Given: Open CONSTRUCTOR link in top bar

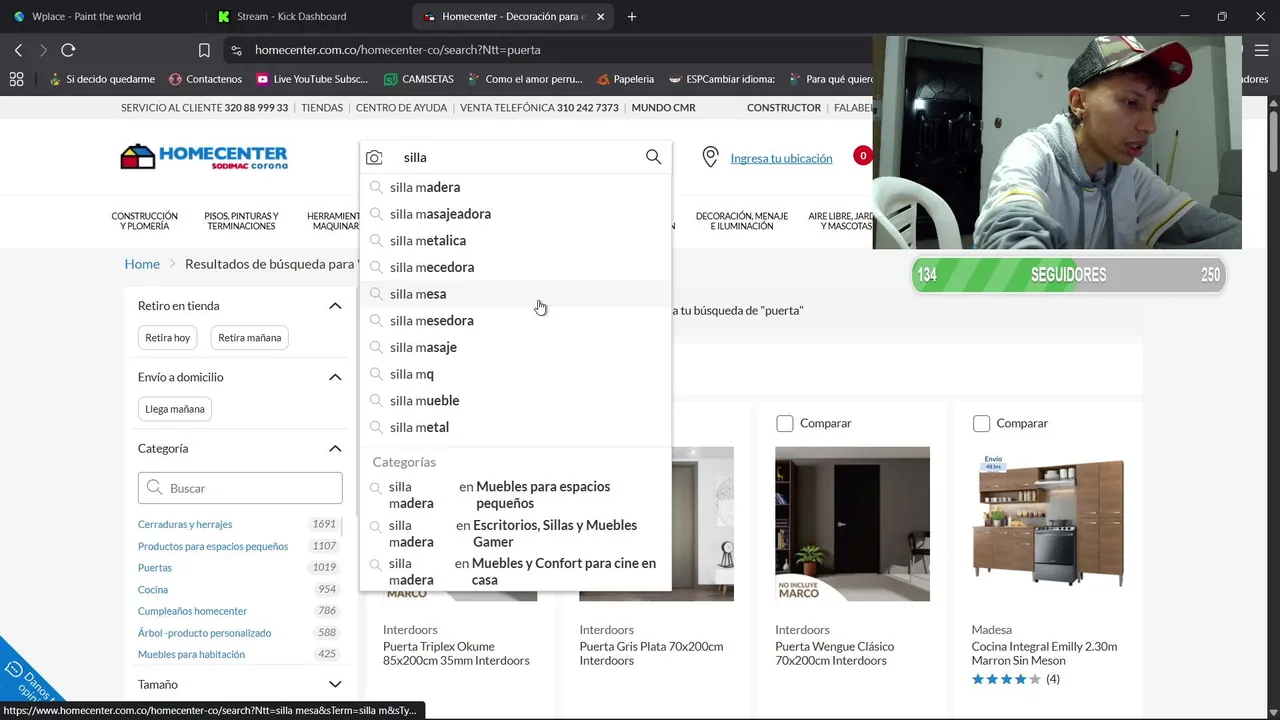Looking at the screenshot, I should 784,108.
